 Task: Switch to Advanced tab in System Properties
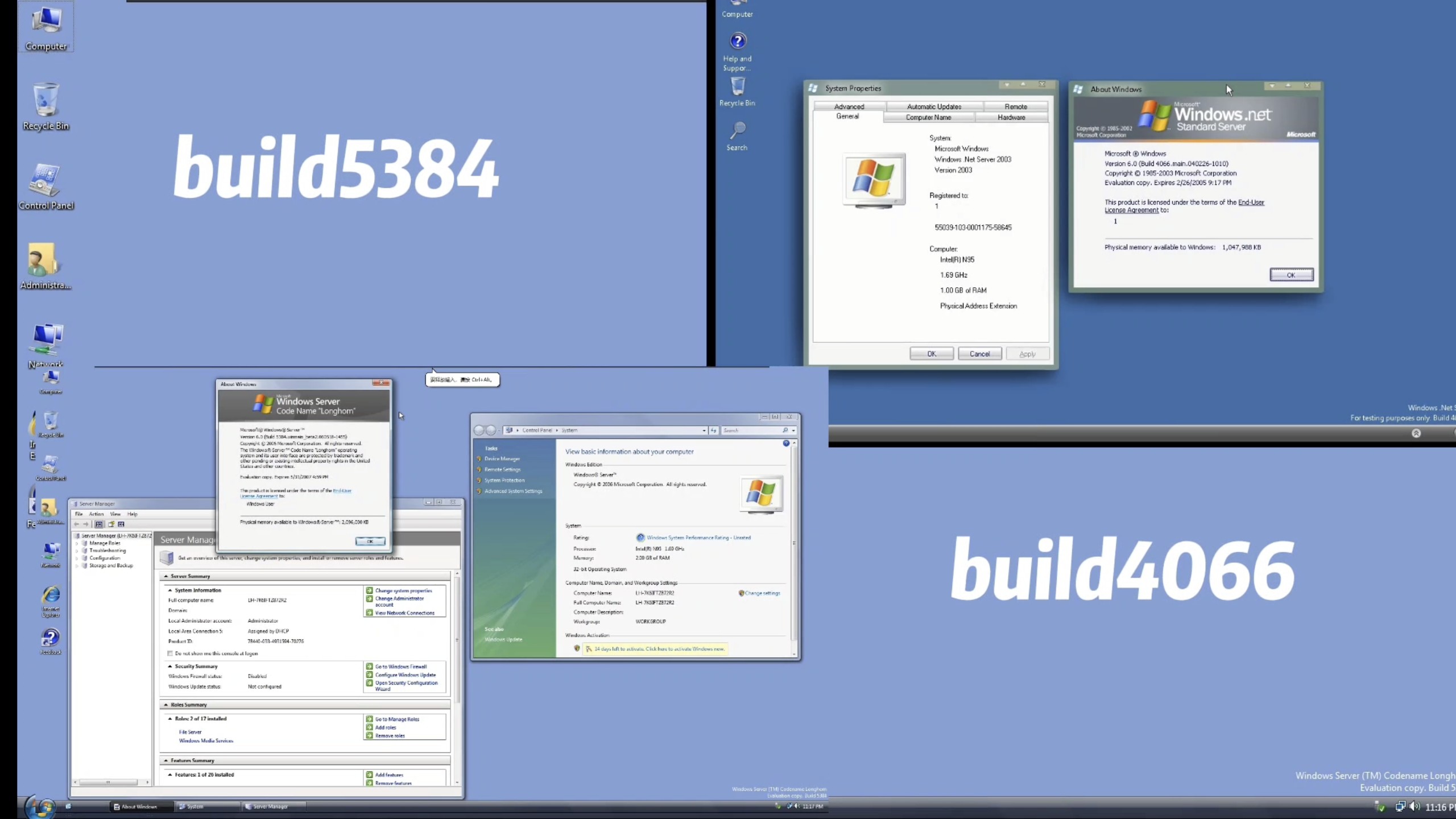[x=849, y=106]
